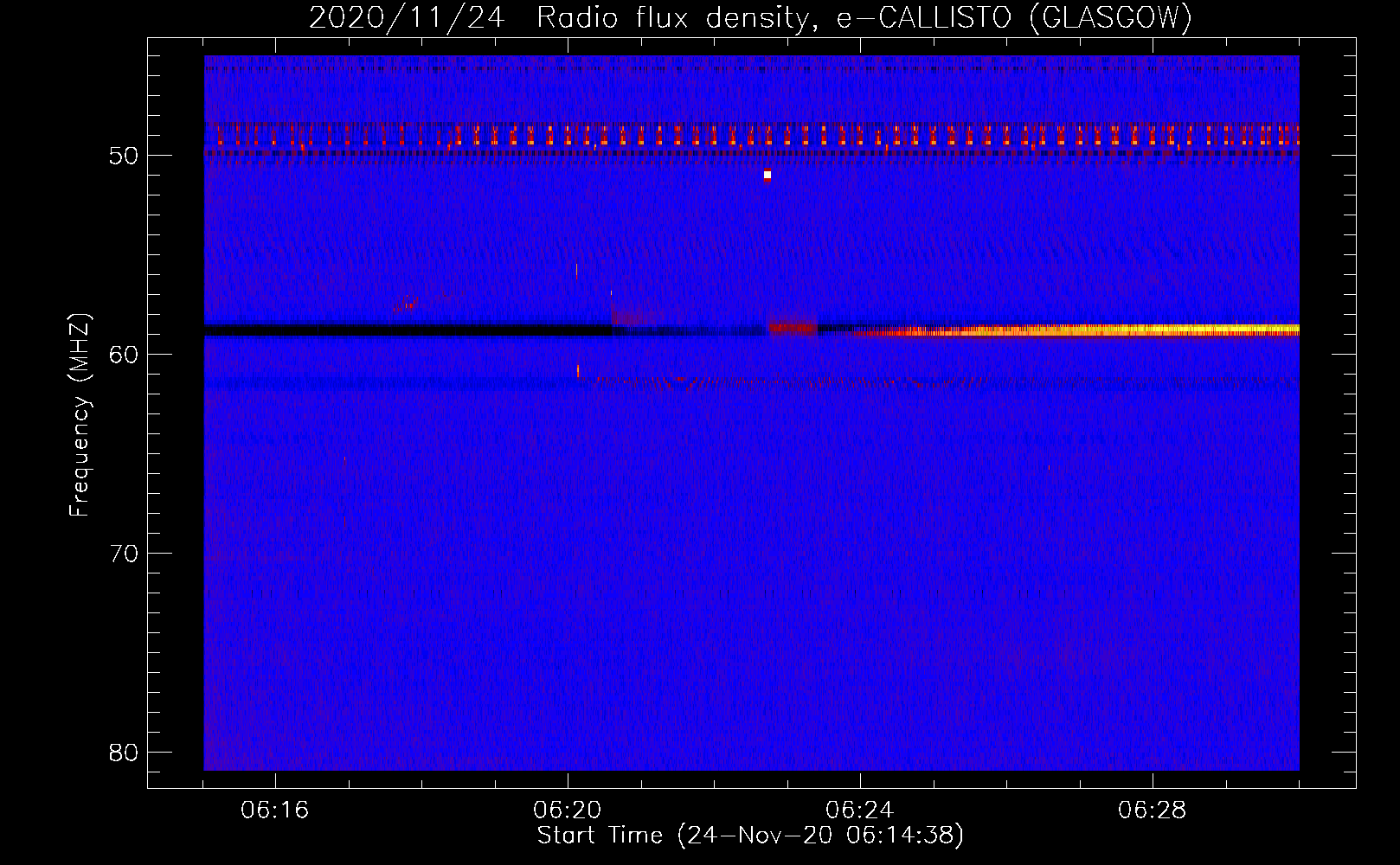The image size is (1400, 865).
Task: Click the 80 MHz frequency tick label
Action: point(125,753)
